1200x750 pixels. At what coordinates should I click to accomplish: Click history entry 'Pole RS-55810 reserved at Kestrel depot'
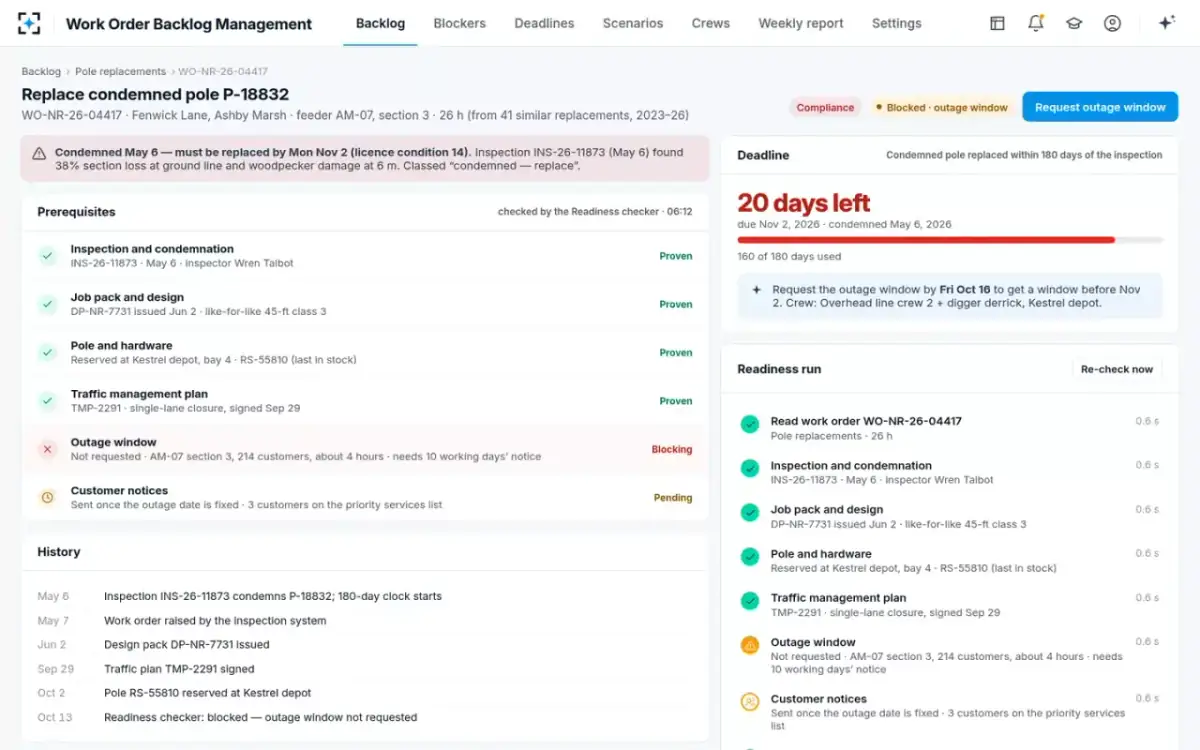tap(207, 693)
